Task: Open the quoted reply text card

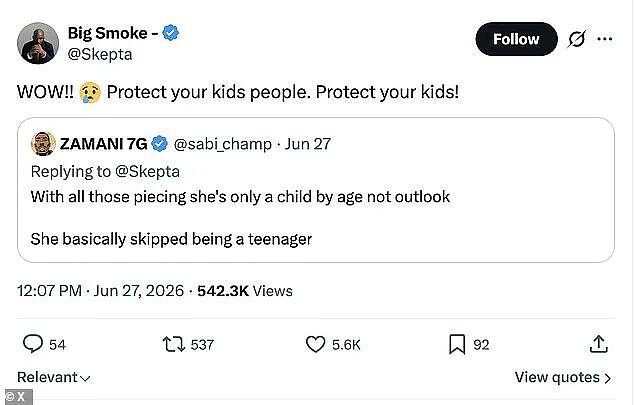Action: click(x=316, y=190)
